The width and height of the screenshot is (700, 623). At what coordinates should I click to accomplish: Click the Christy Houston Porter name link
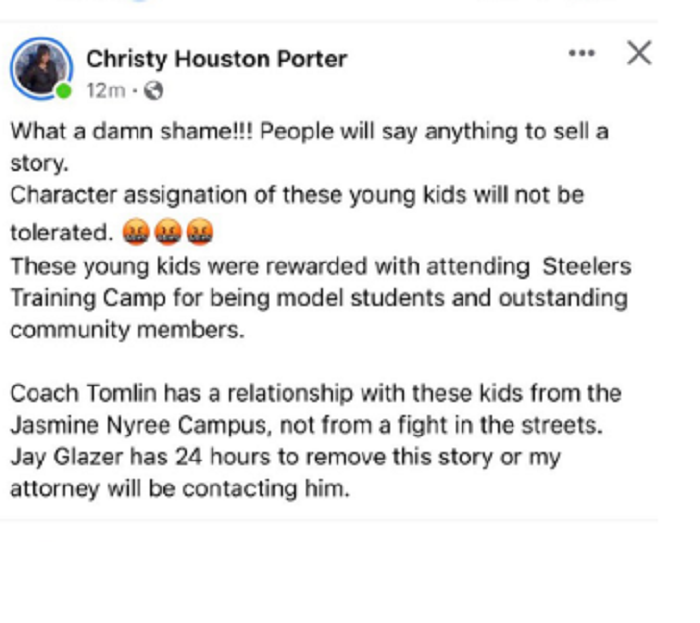tap(216, 59)
